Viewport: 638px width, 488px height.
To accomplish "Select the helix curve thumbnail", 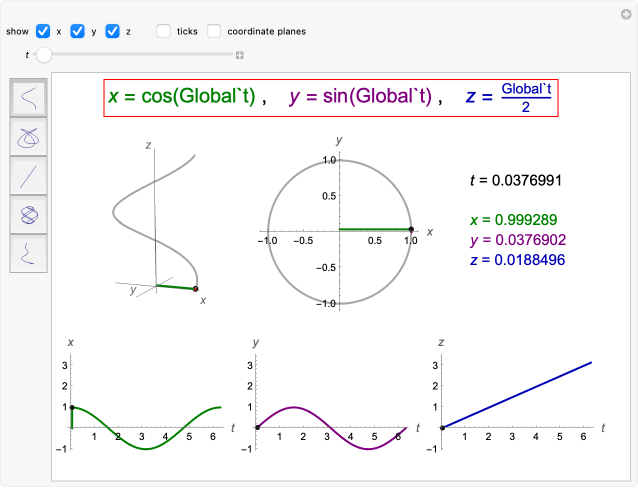I will tap(30, 98).
